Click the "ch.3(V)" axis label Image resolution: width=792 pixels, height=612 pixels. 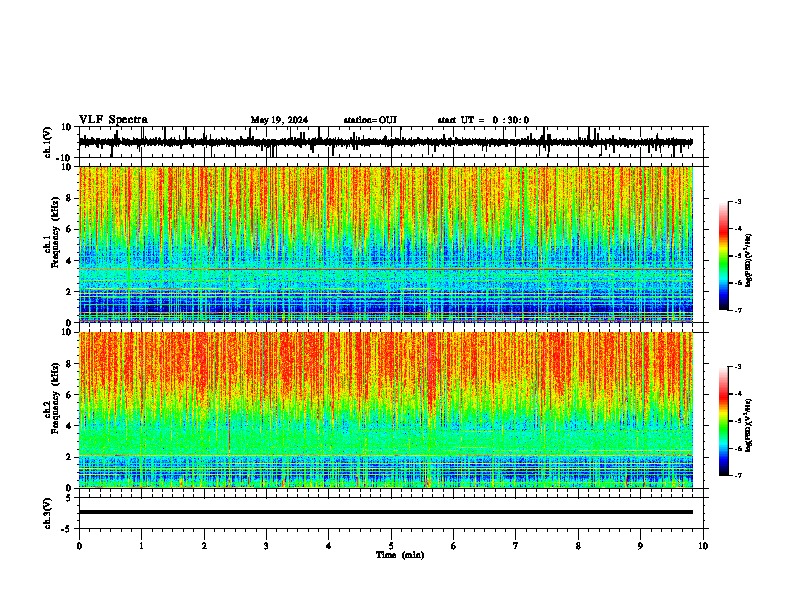click(48, 514)
